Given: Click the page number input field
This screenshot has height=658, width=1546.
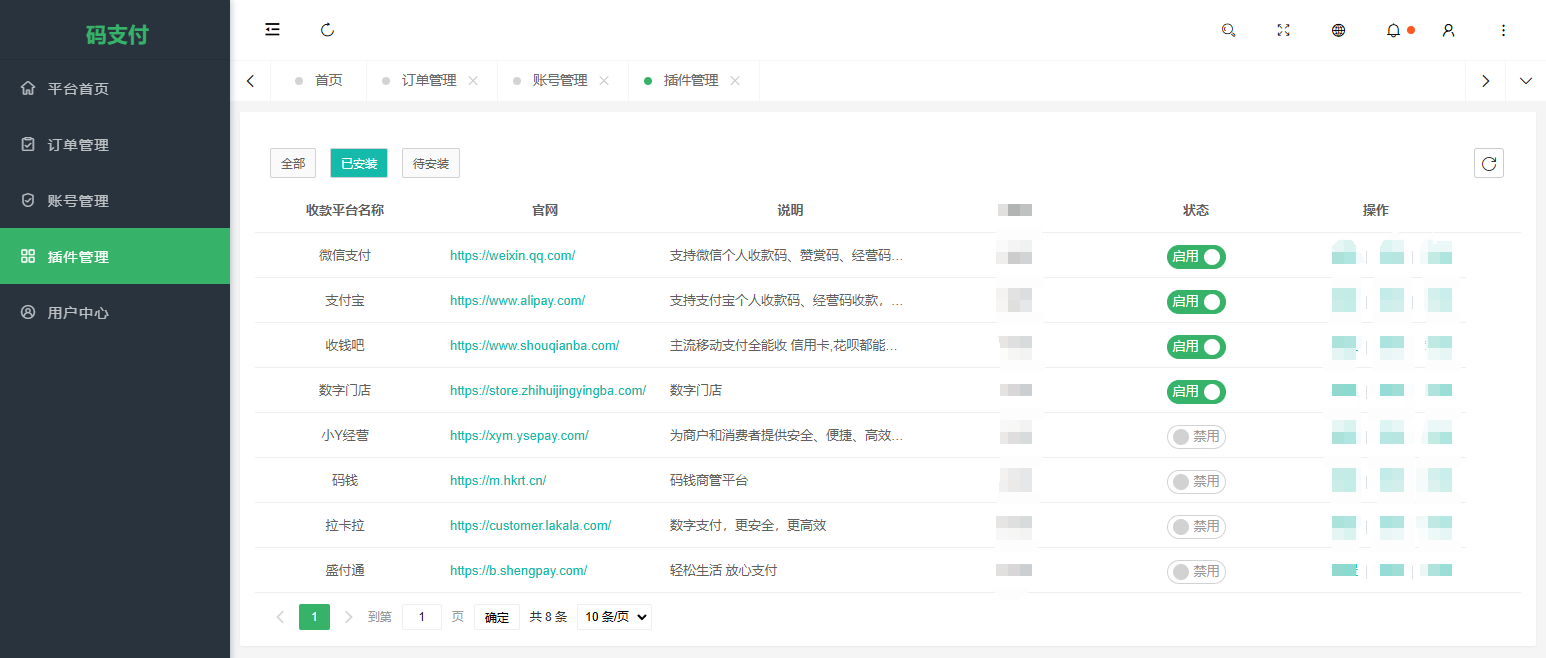Looking at the screenshot, I should 421,617.
